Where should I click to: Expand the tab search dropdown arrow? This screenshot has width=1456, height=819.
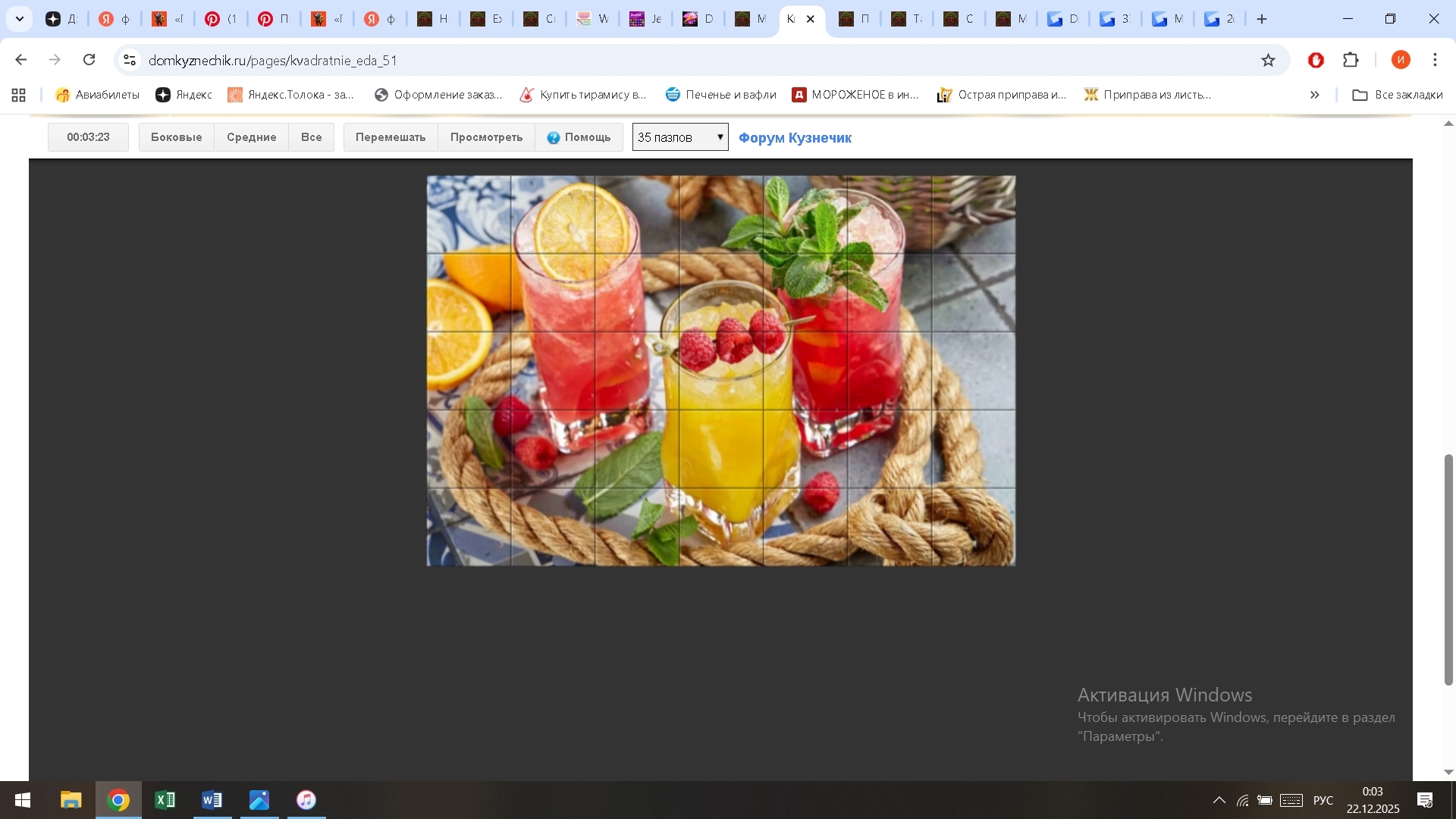20,19
